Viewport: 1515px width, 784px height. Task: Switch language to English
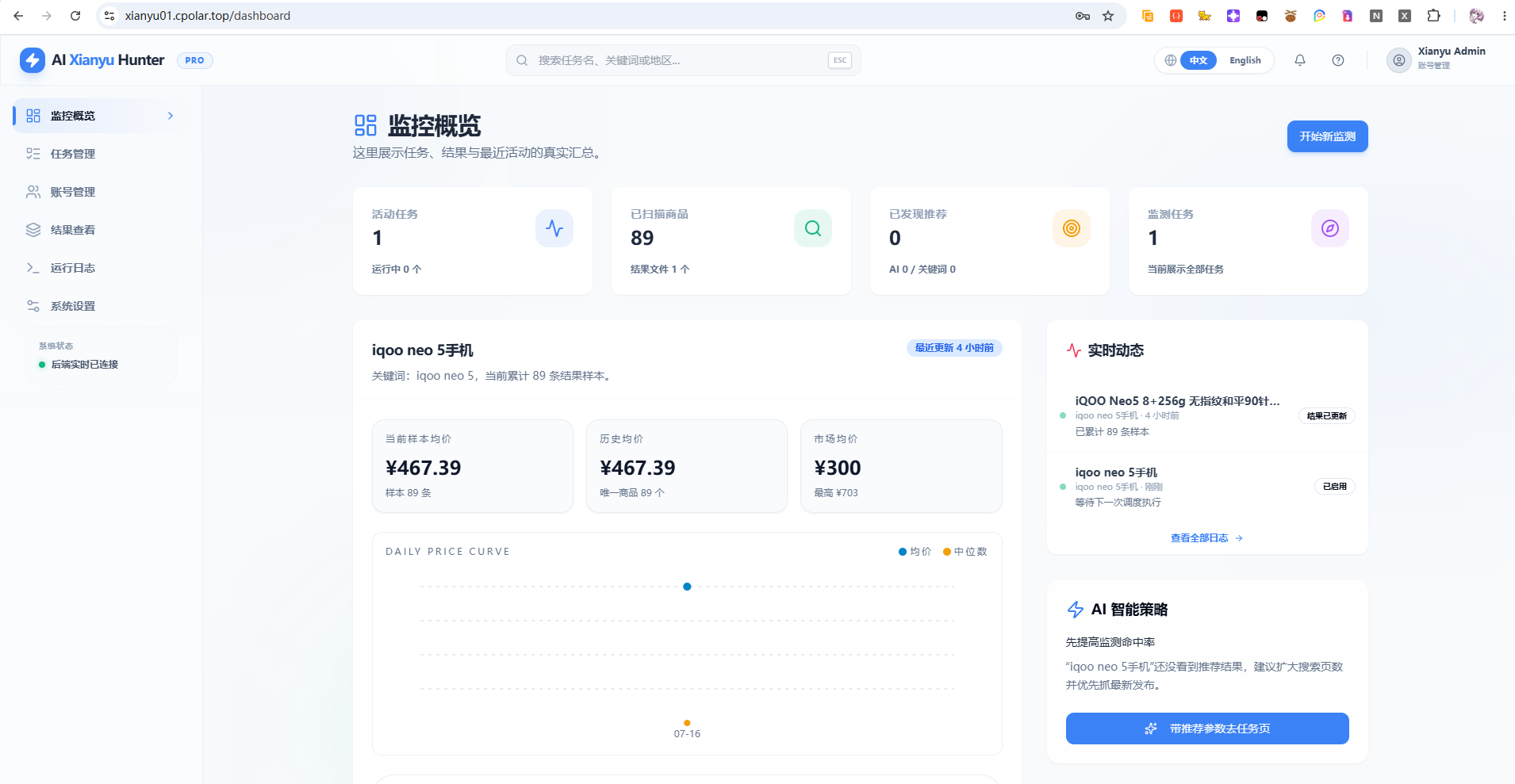pyautogui.click(x=1245, y=60)
